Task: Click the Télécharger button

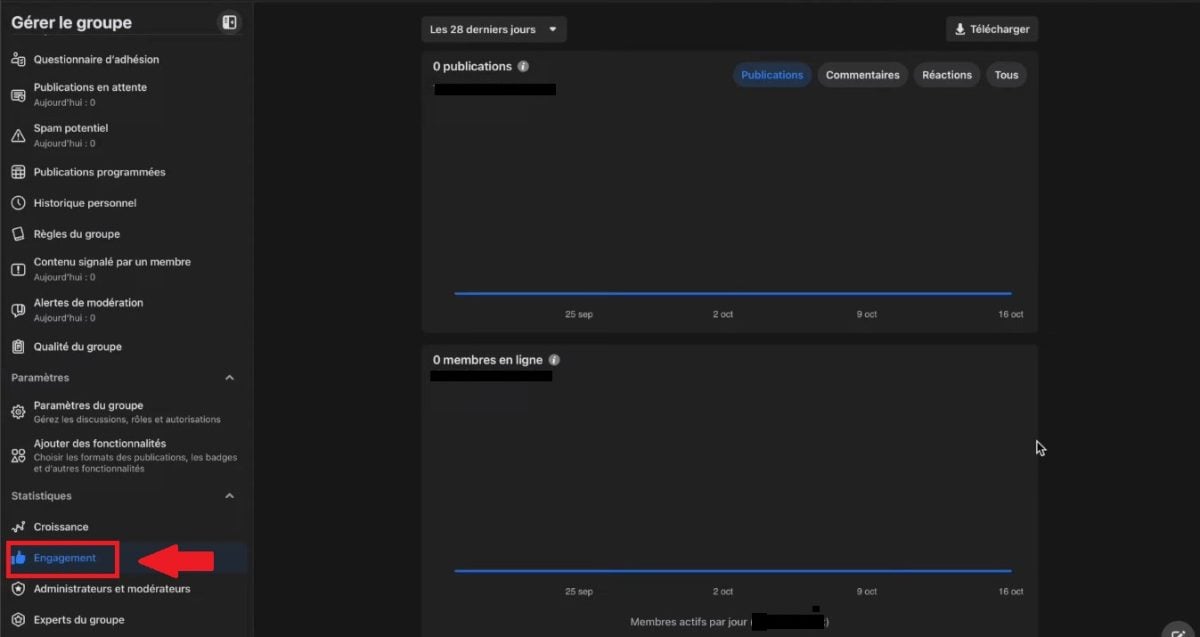Action: [992, 30]
